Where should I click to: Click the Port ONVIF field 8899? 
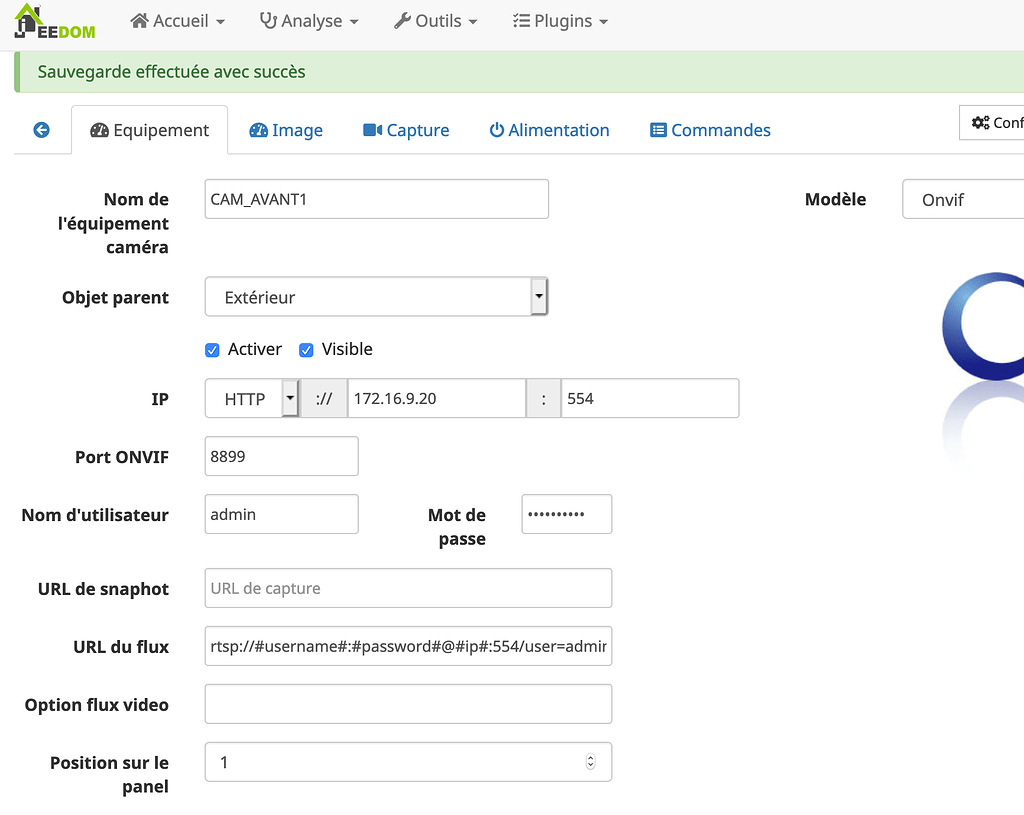click(x=281, y=456)
